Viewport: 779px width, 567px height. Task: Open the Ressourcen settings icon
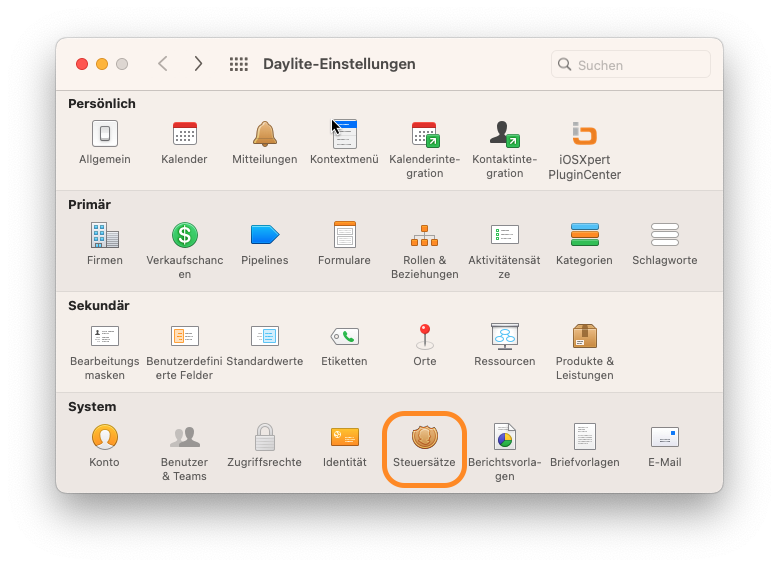click(505, 336)
